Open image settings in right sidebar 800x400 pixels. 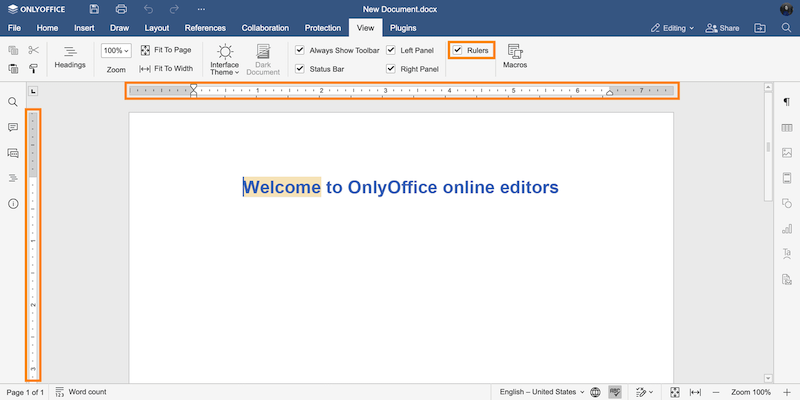[x=786, y=153]
